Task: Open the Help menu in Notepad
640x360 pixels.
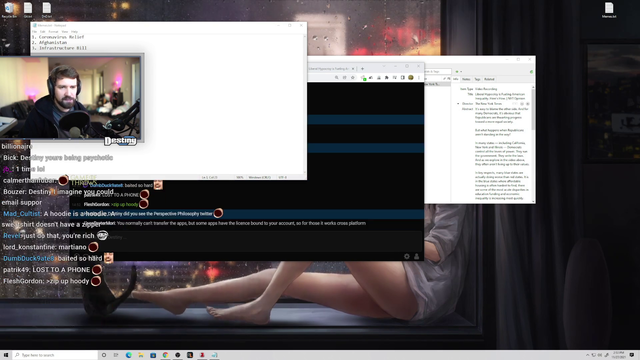Action: (74, 31)
